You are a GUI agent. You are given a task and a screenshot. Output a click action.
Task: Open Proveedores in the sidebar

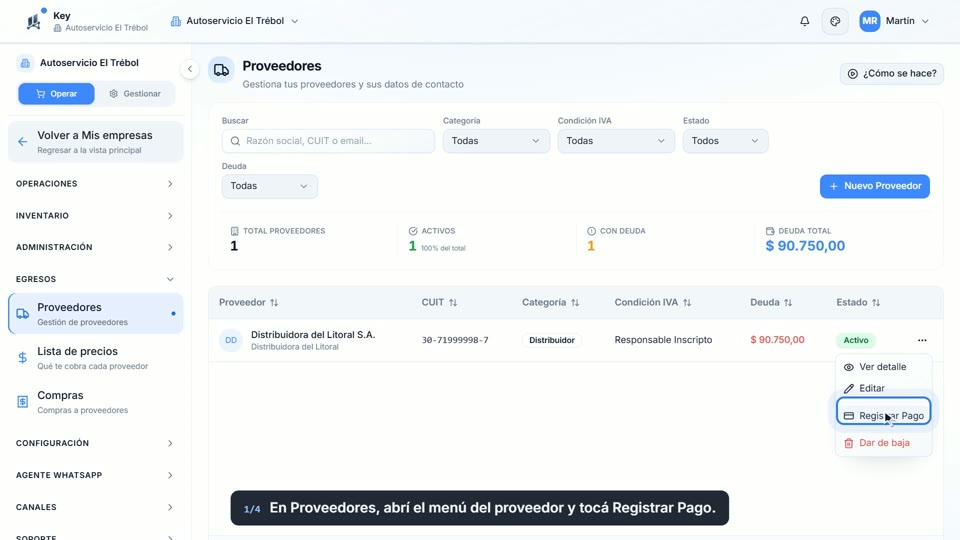coord(96,313)
